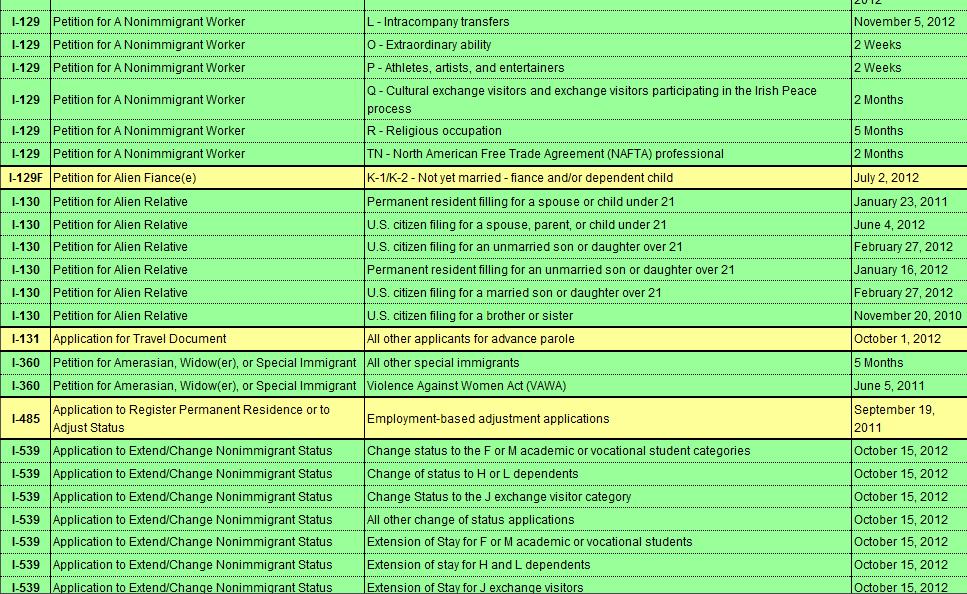
Task: Click 'Extension of stay for H and L dependents'
Action: click(x=607, y=564)
